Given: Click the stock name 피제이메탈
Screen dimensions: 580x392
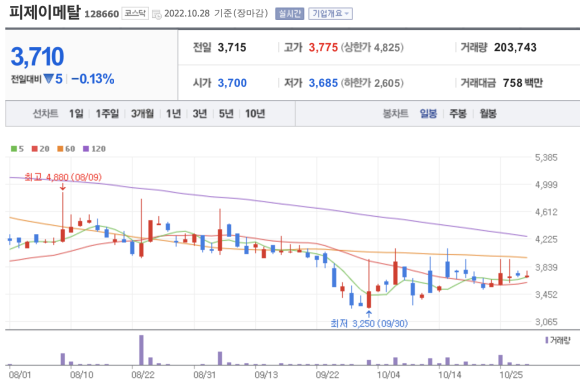Looking at the screenshot, I should click(44, 12).
